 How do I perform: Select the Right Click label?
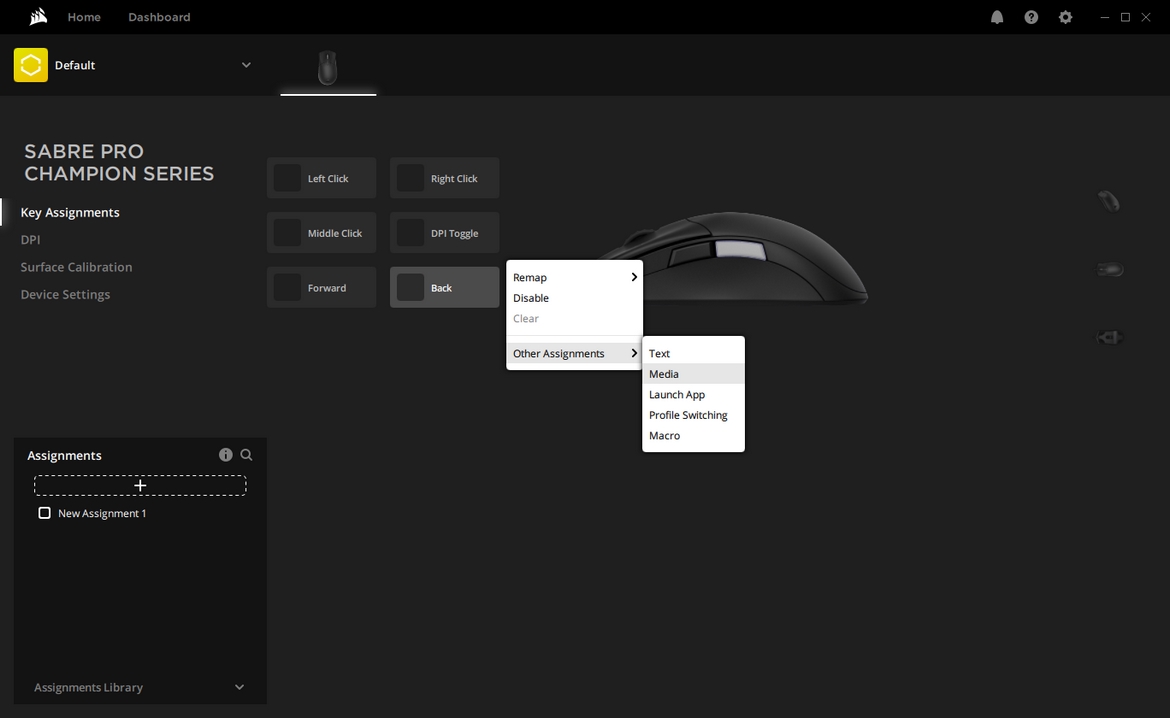[x=454, y=178]
